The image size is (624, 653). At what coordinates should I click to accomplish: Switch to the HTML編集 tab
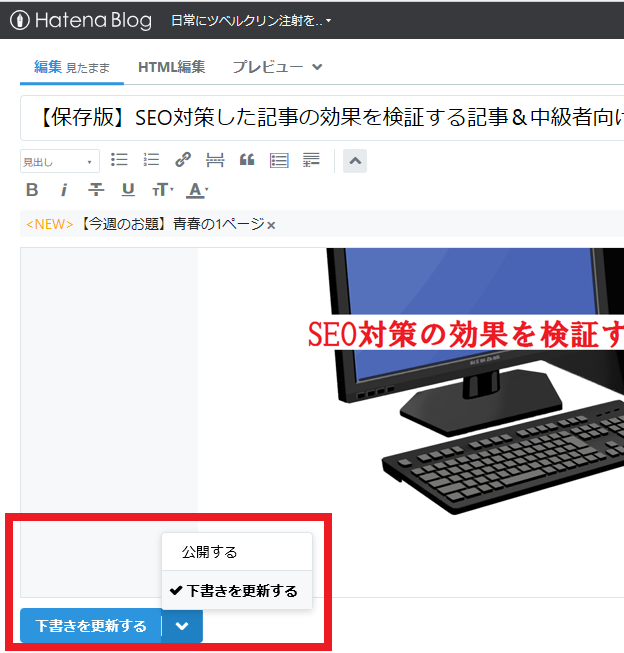[172, 67]
